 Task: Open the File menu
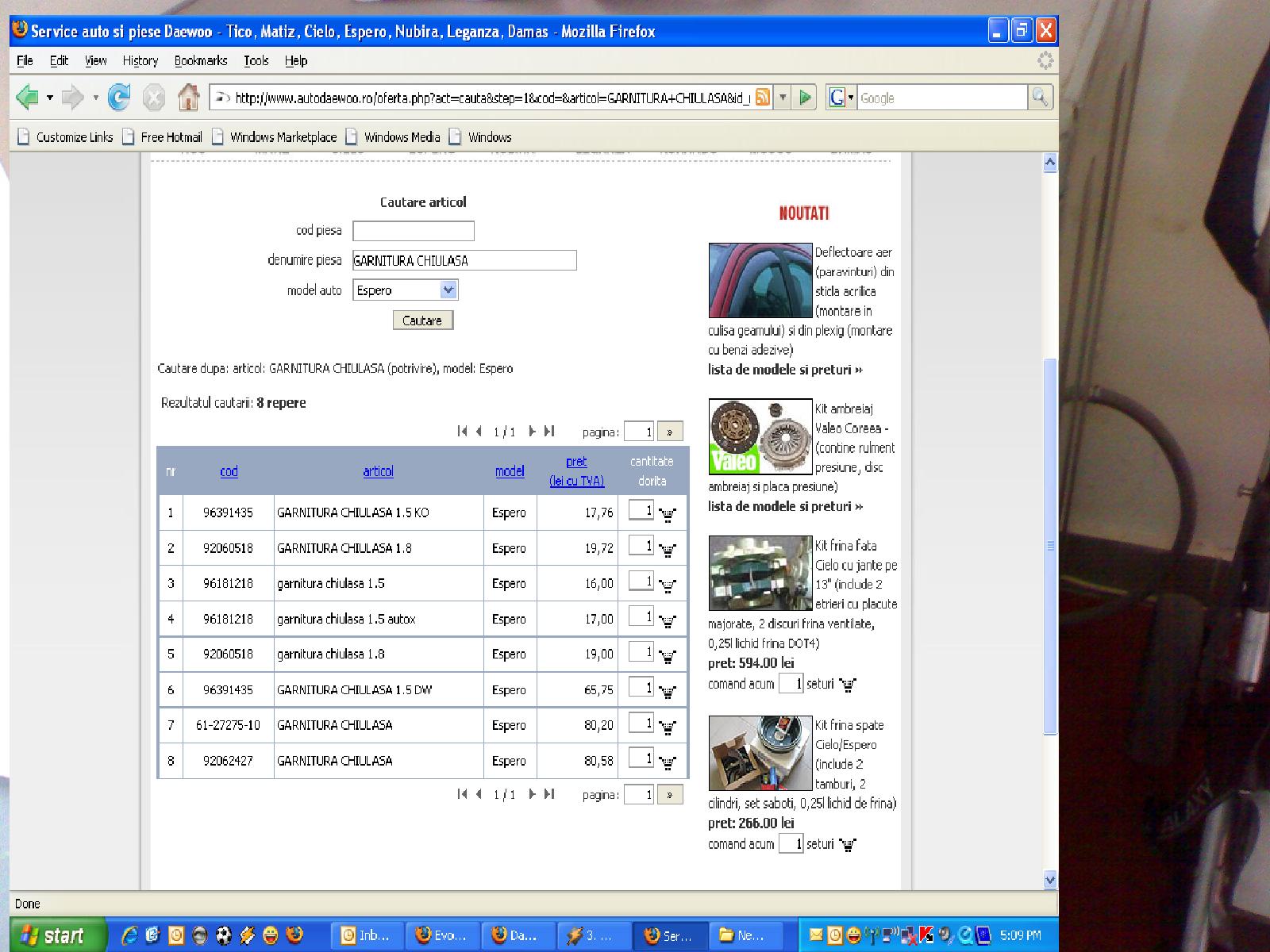25,60
